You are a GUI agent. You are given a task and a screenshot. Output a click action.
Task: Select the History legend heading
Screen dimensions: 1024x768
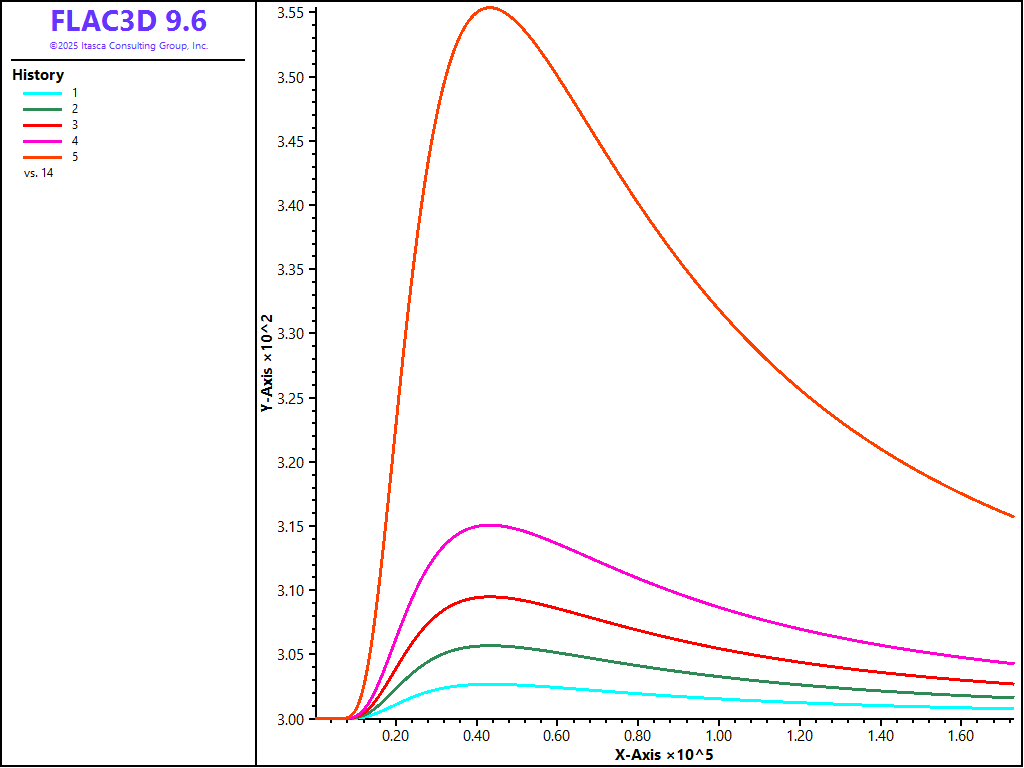pos(38,75)
